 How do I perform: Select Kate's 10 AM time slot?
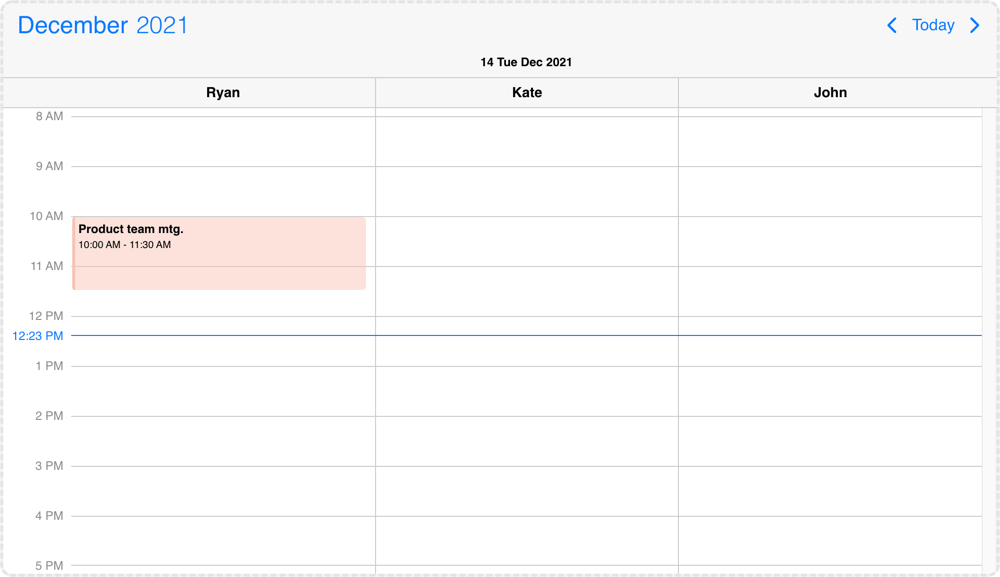pos(527,242)
